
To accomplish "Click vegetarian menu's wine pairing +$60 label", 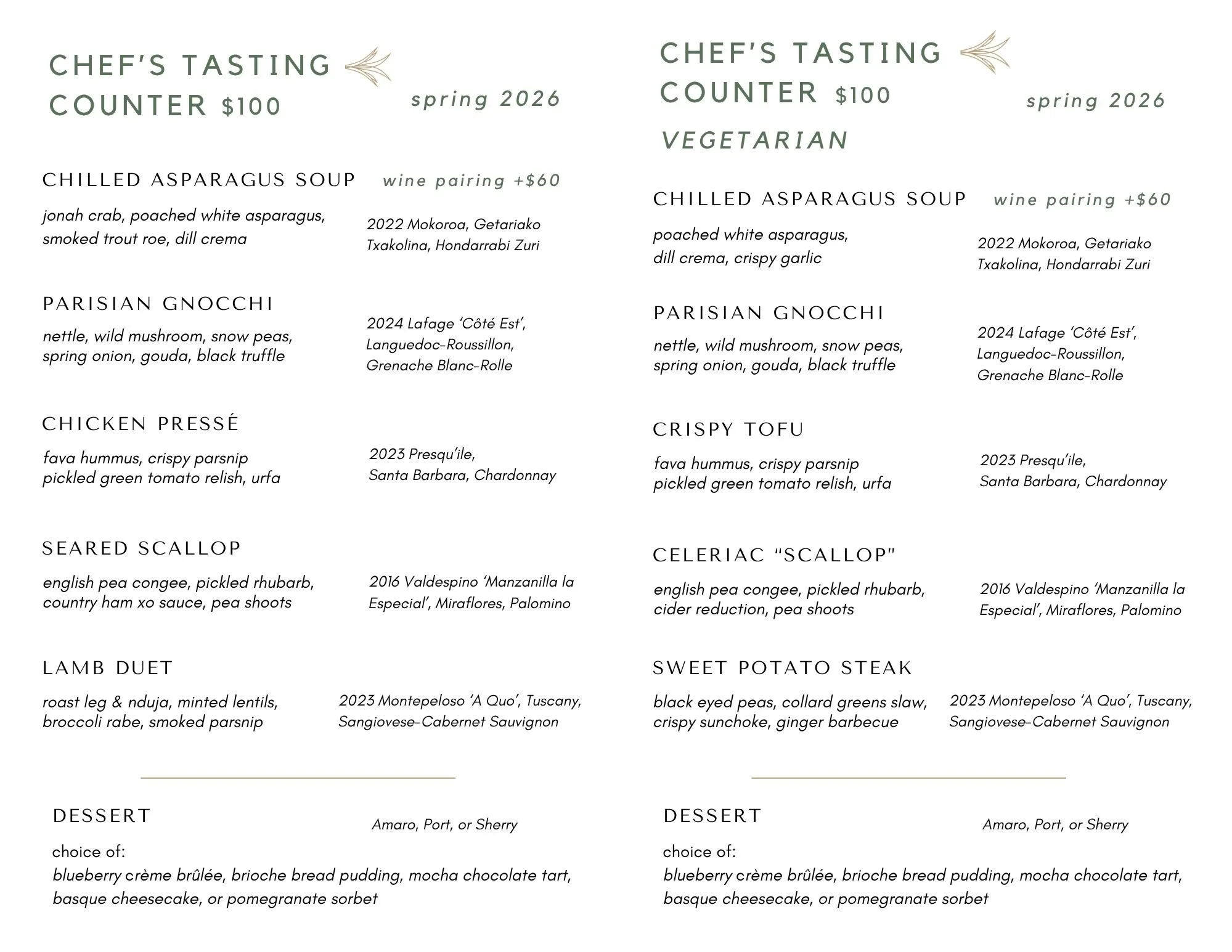I will click(1082, 200).
